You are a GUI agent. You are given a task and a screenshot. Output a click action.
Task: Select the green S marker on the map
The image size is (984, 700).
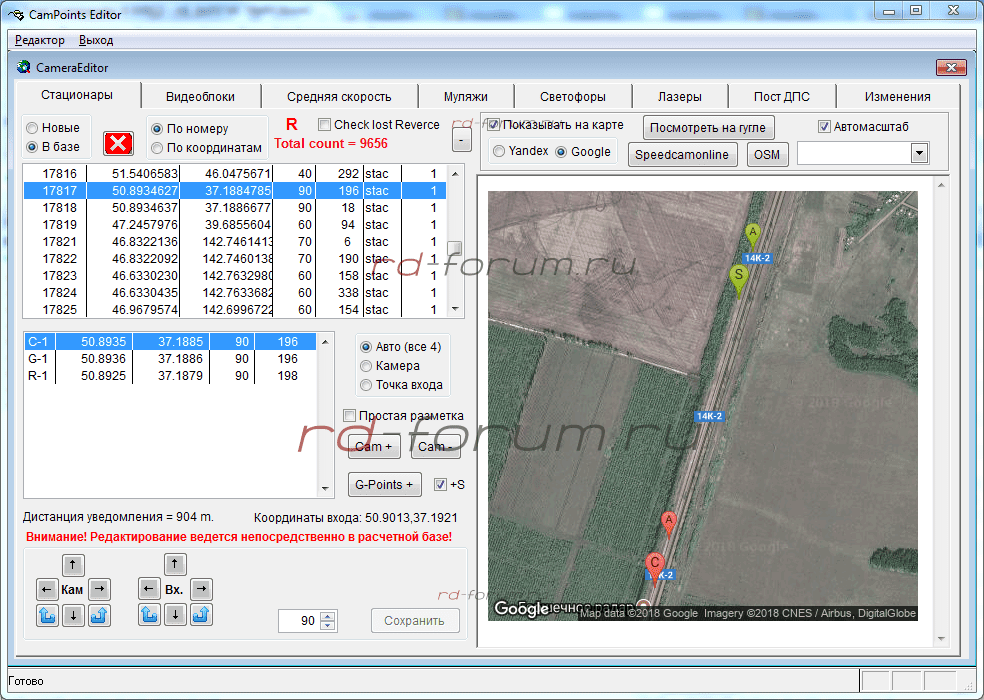point(739,279)
